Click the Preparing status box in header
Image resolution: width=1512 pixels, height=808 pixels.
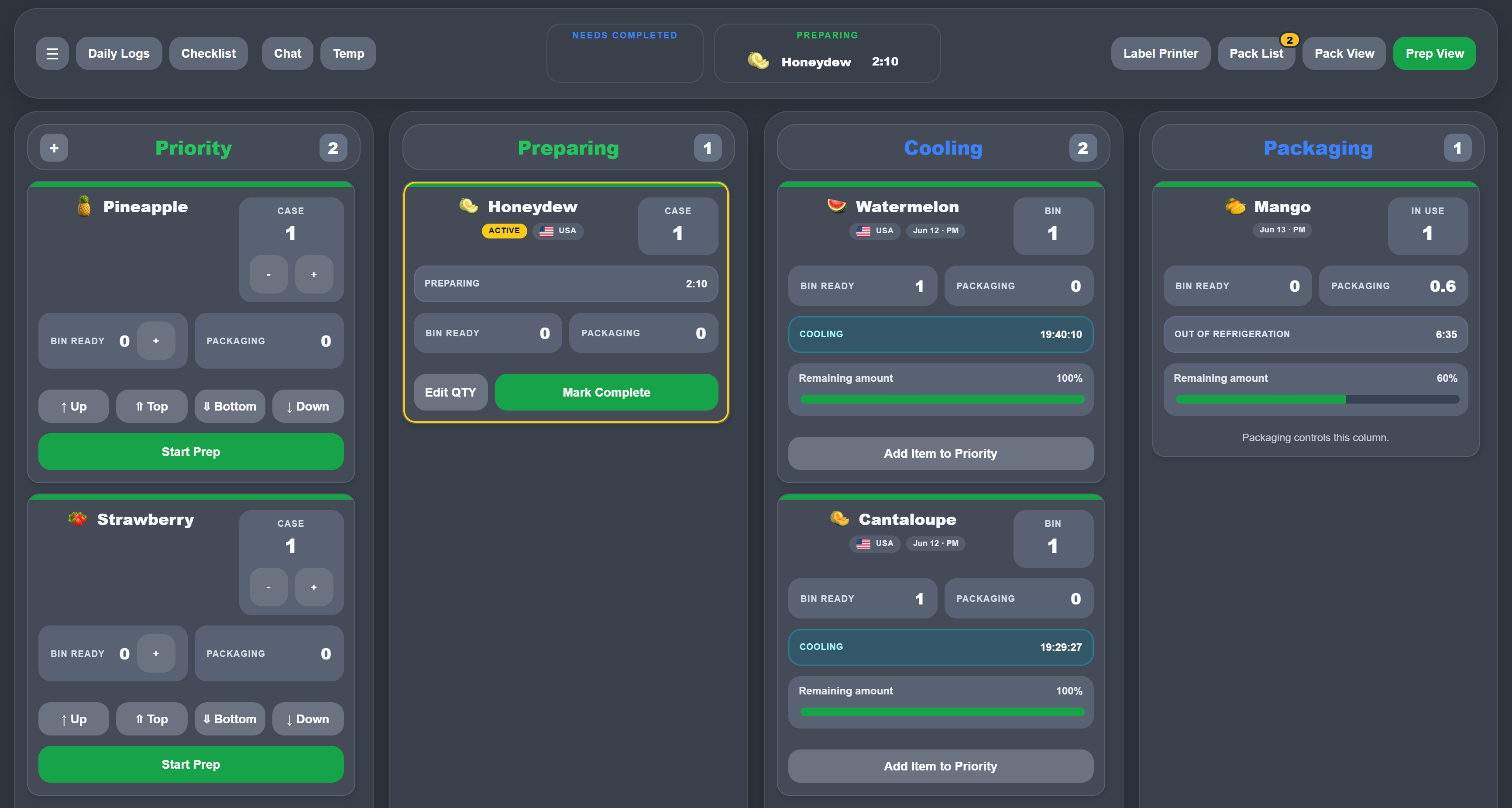click(827, 53)
